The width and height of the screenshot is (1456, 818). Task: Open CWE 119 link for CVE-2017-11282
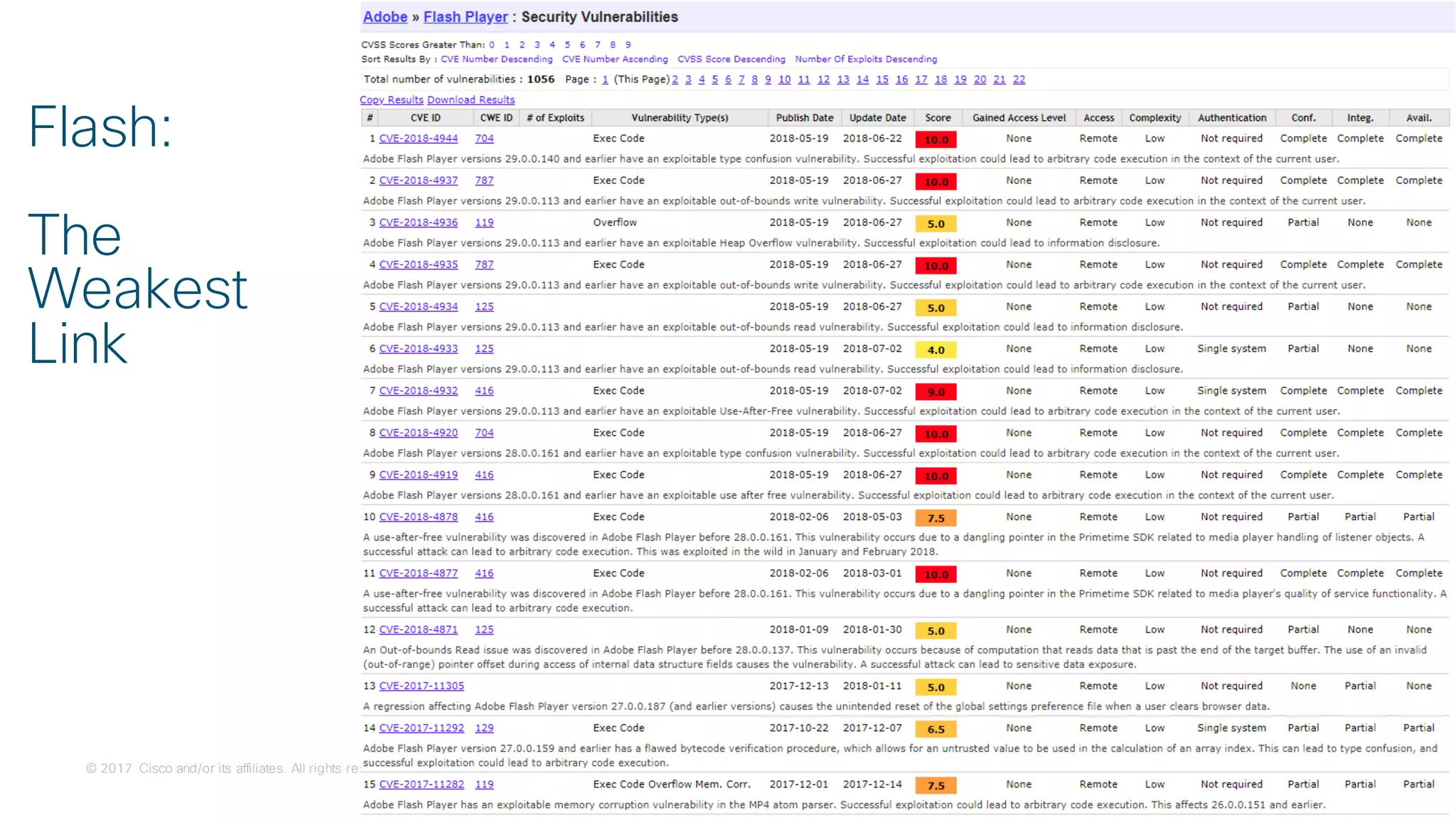484,785
